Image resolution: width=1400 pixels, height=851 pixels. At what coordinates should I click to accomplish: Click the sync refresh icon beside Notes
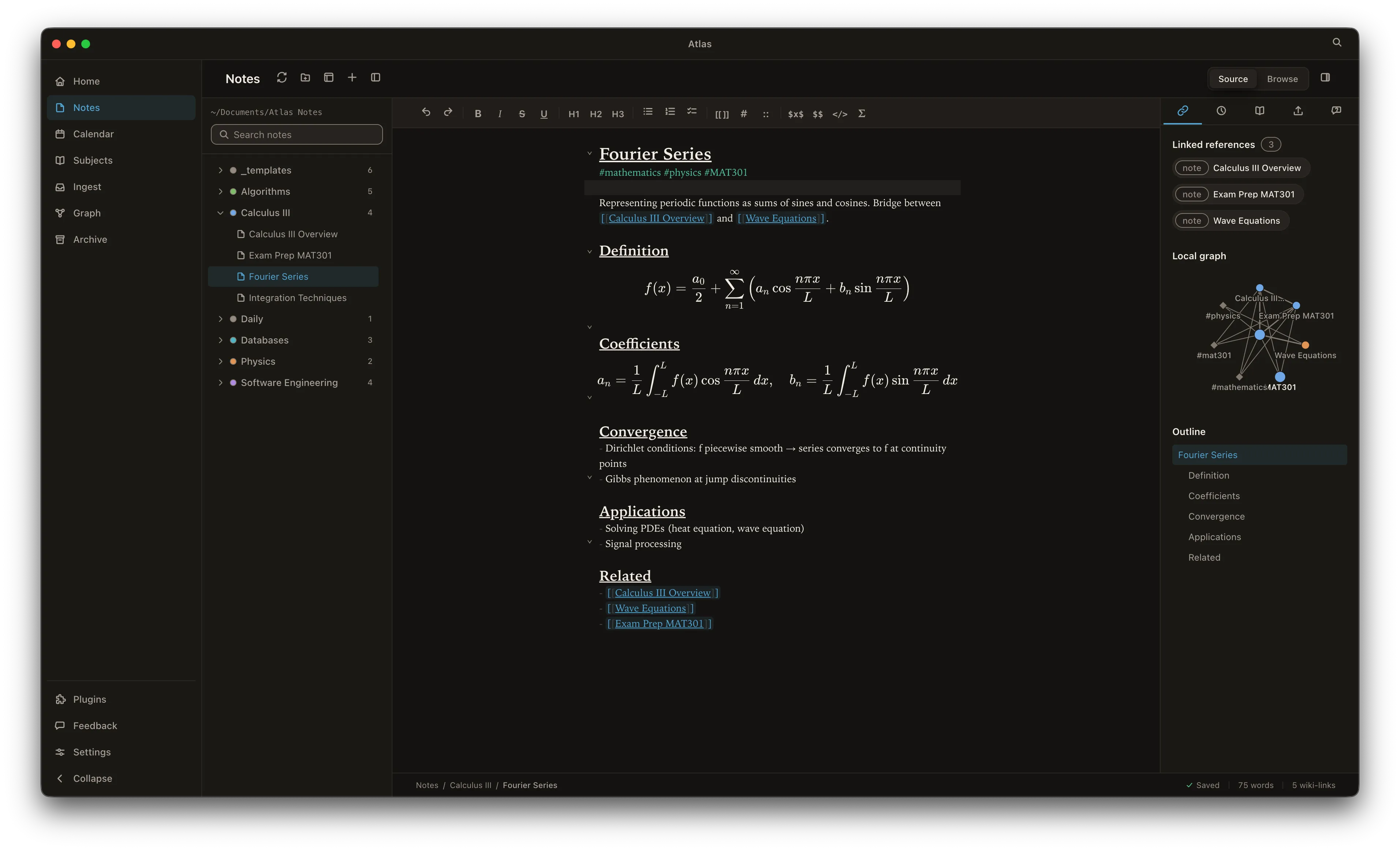pos(282,78)
